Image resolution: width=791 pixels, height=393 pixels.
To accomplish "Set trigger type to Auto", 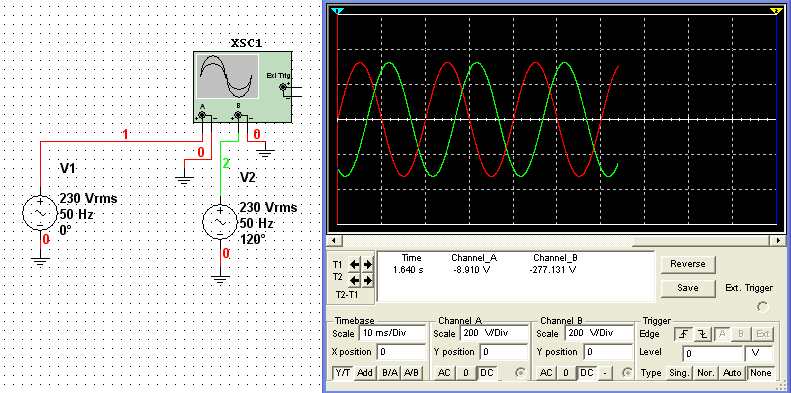I will click(732, 373).
